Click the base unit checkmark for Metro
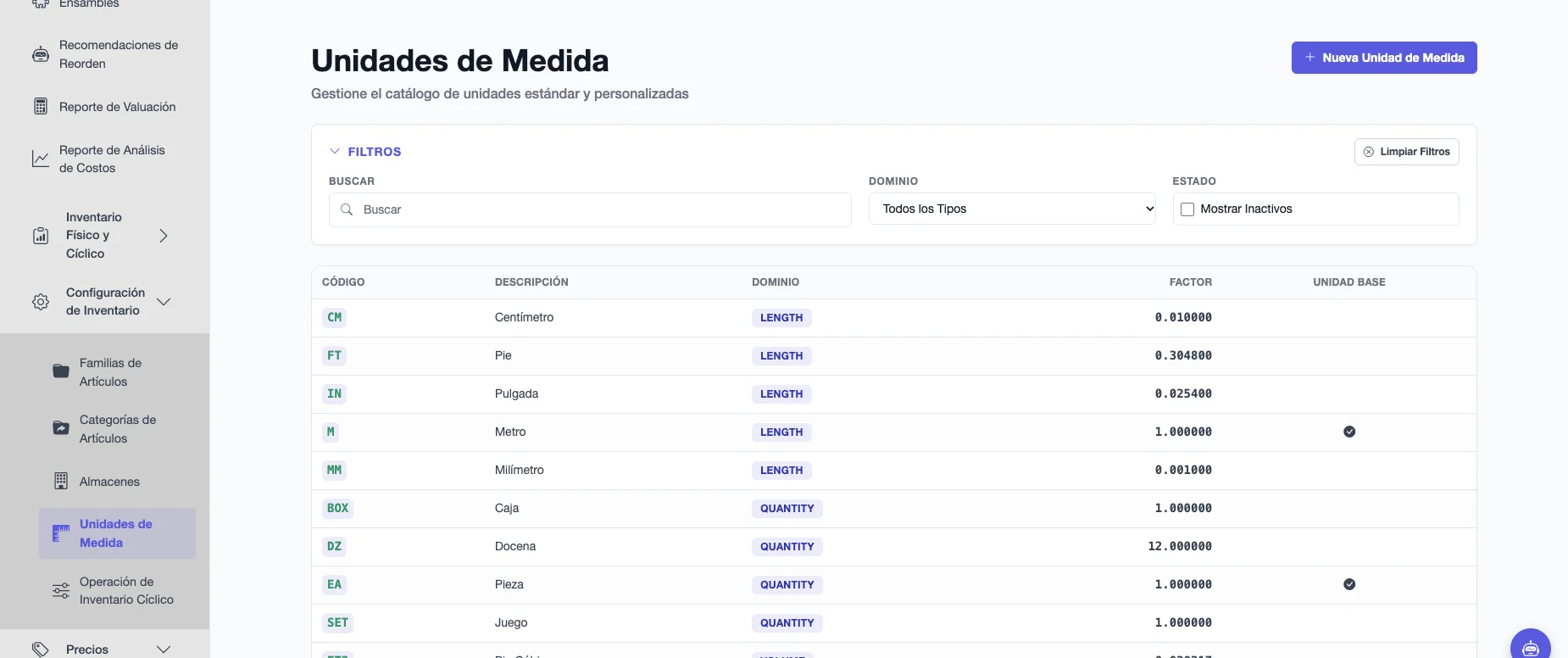The image size is (1568, 658). click(x=1349, y=432)
